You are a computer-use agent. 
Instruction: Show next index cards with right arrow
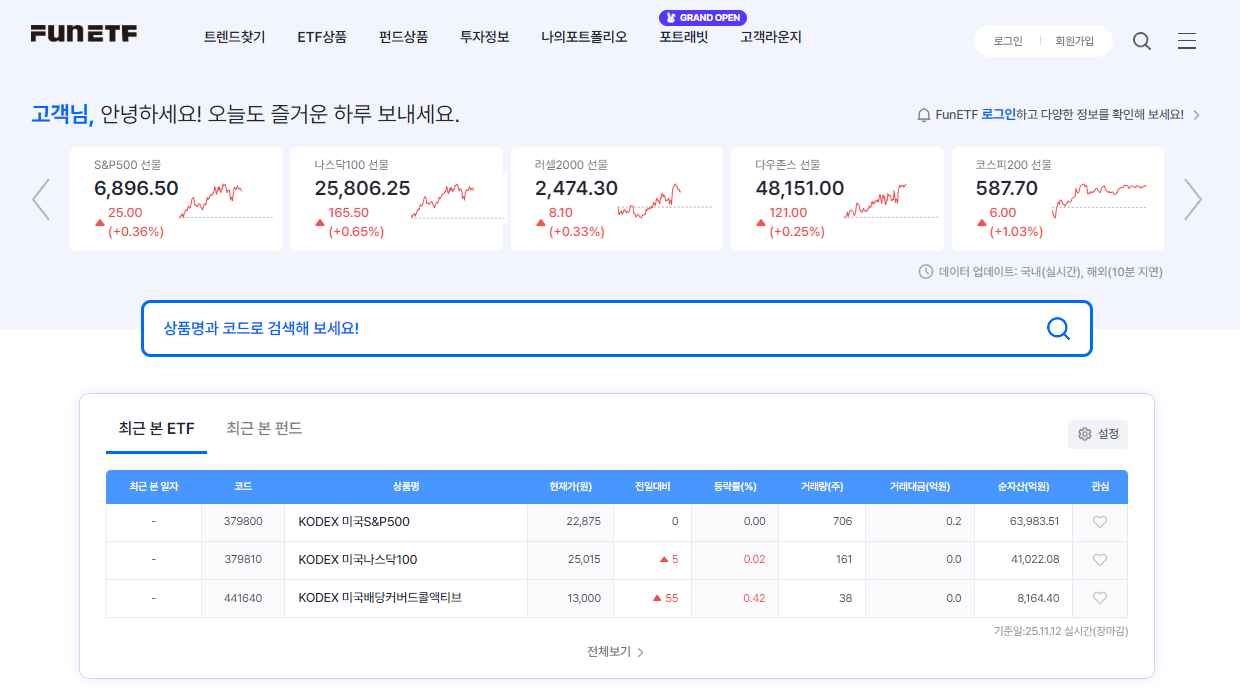tap(1193, 199)
